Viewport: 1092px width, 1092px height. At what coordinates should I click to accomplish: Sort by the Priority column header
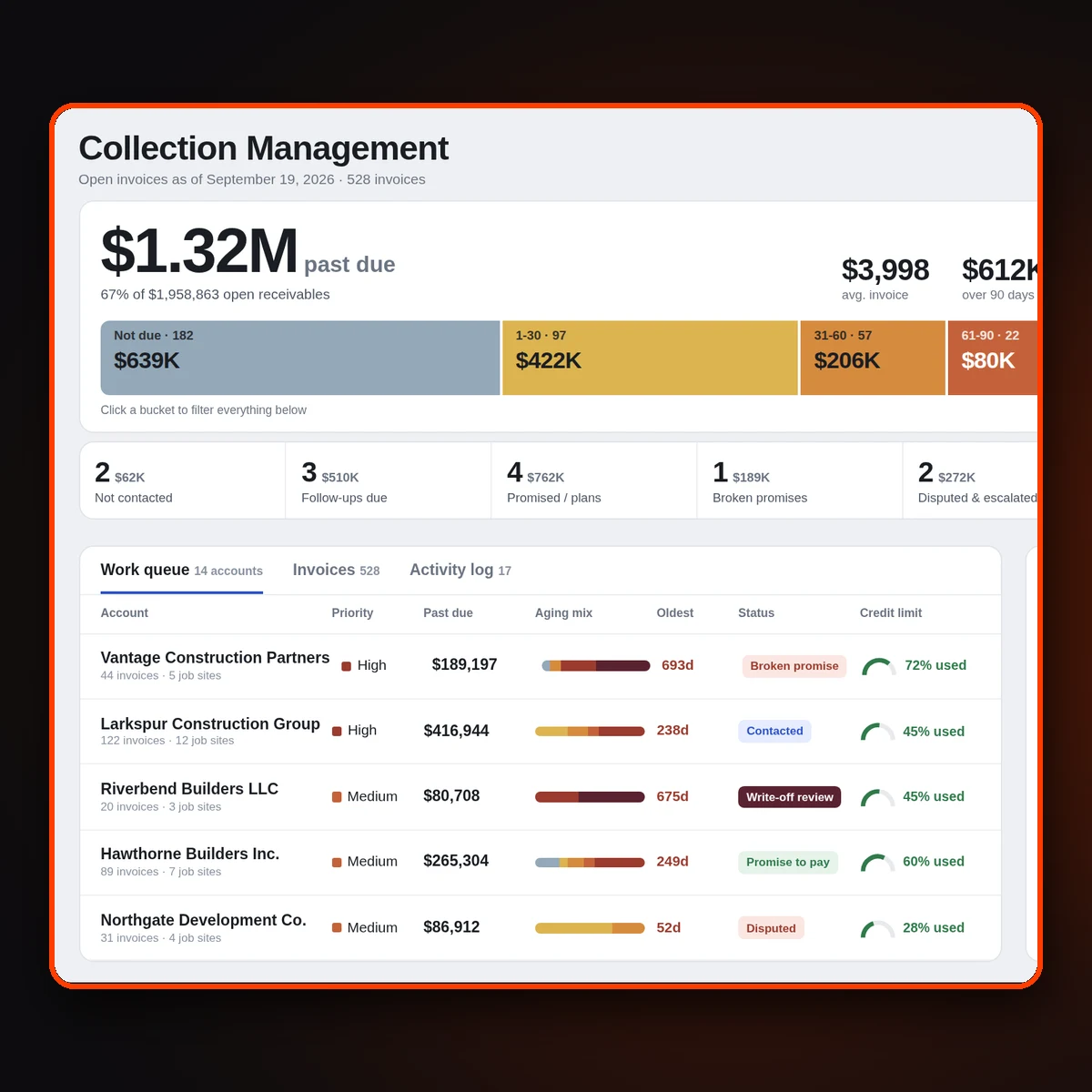(x=352, y=613)
